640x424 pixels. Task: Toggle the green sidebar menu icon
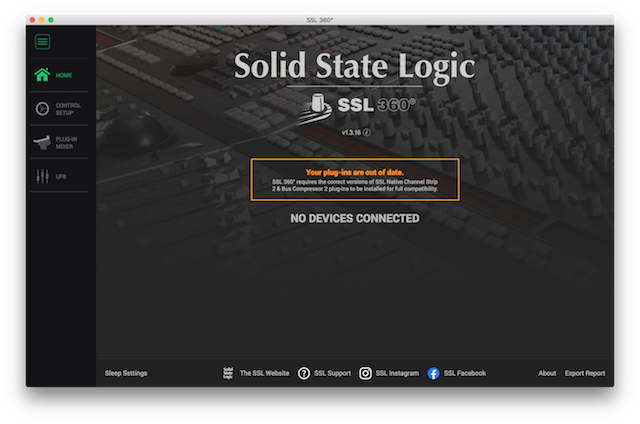point(42,42)
